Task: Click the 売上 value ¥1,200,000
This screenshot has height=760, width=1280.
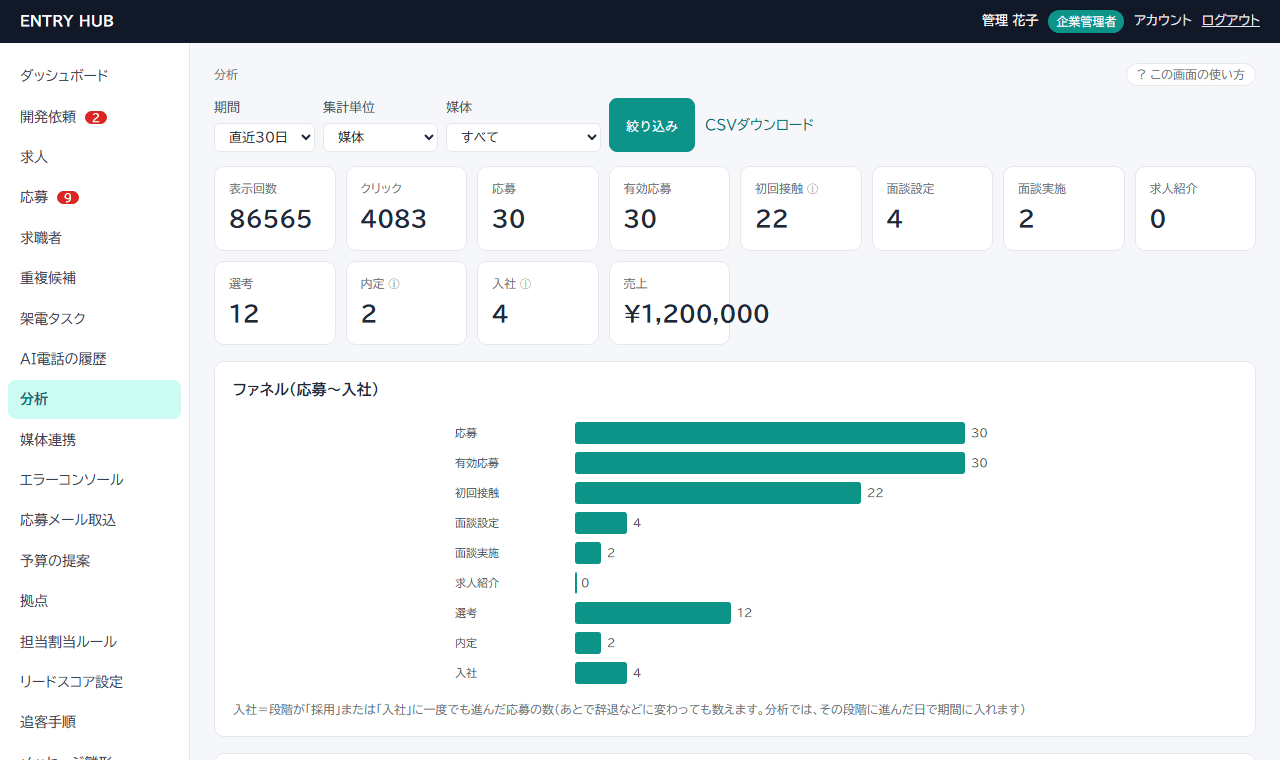Action: pyautogui.click(x=696, y=314)
